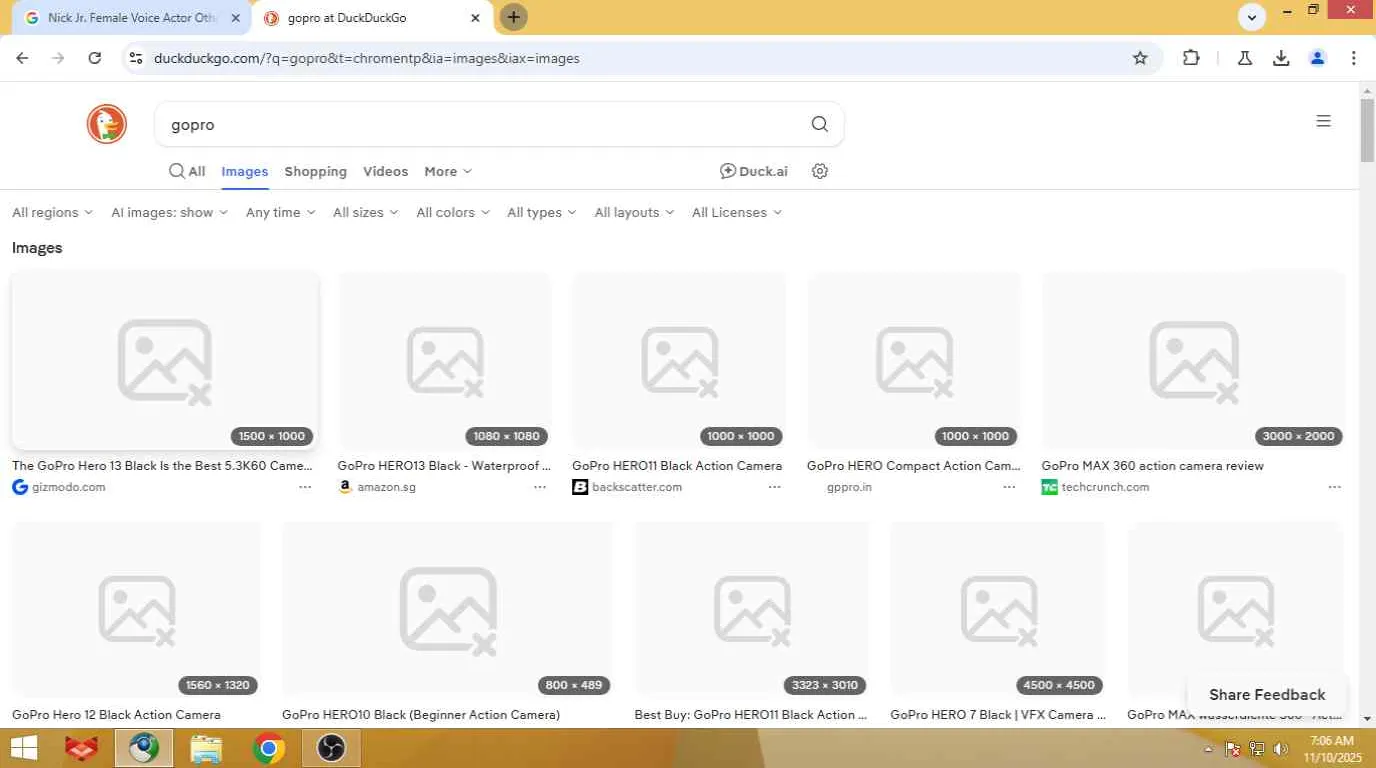
Task: Visit the amazon.sg source link
Action: pos(376,487)
